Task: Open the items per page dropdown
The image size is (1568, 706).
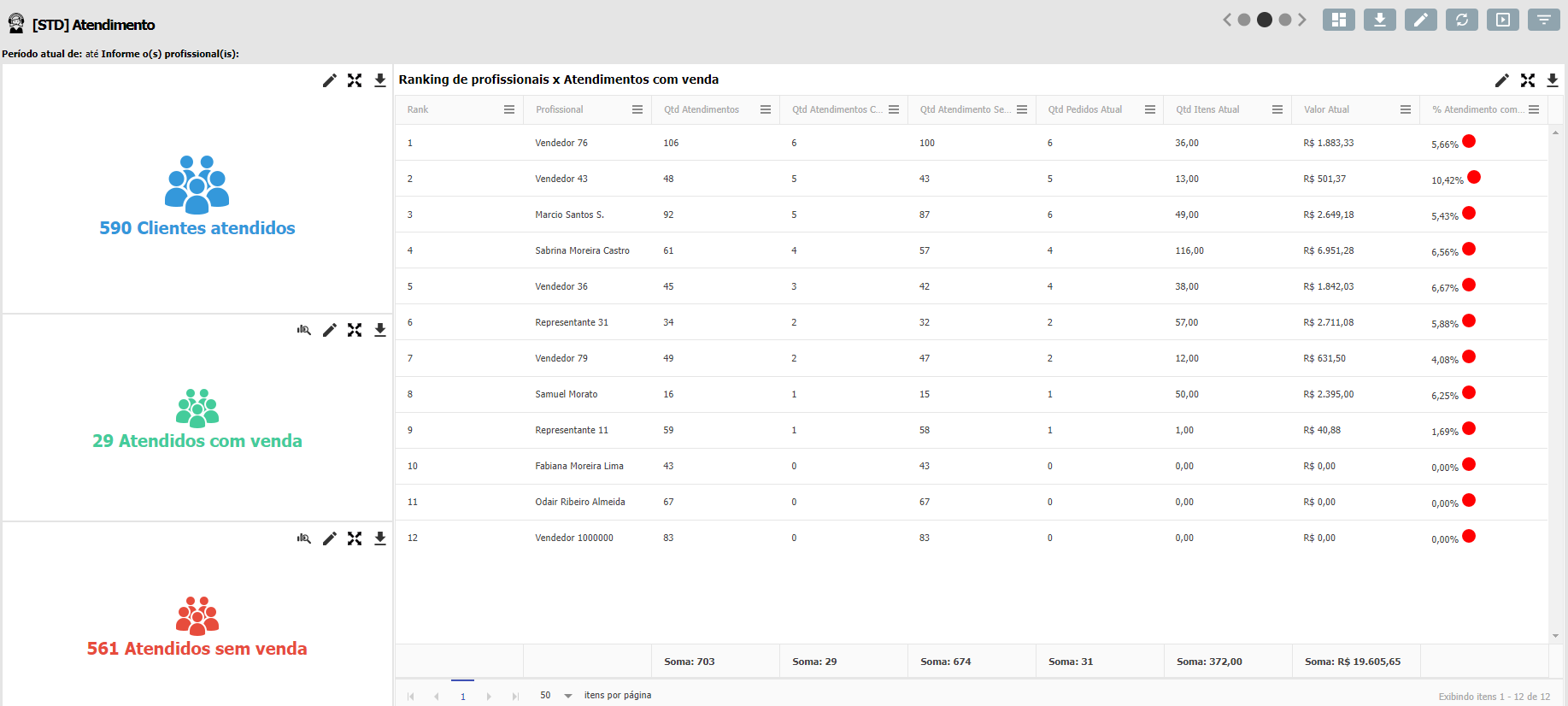Action: [x=568, y=696]
